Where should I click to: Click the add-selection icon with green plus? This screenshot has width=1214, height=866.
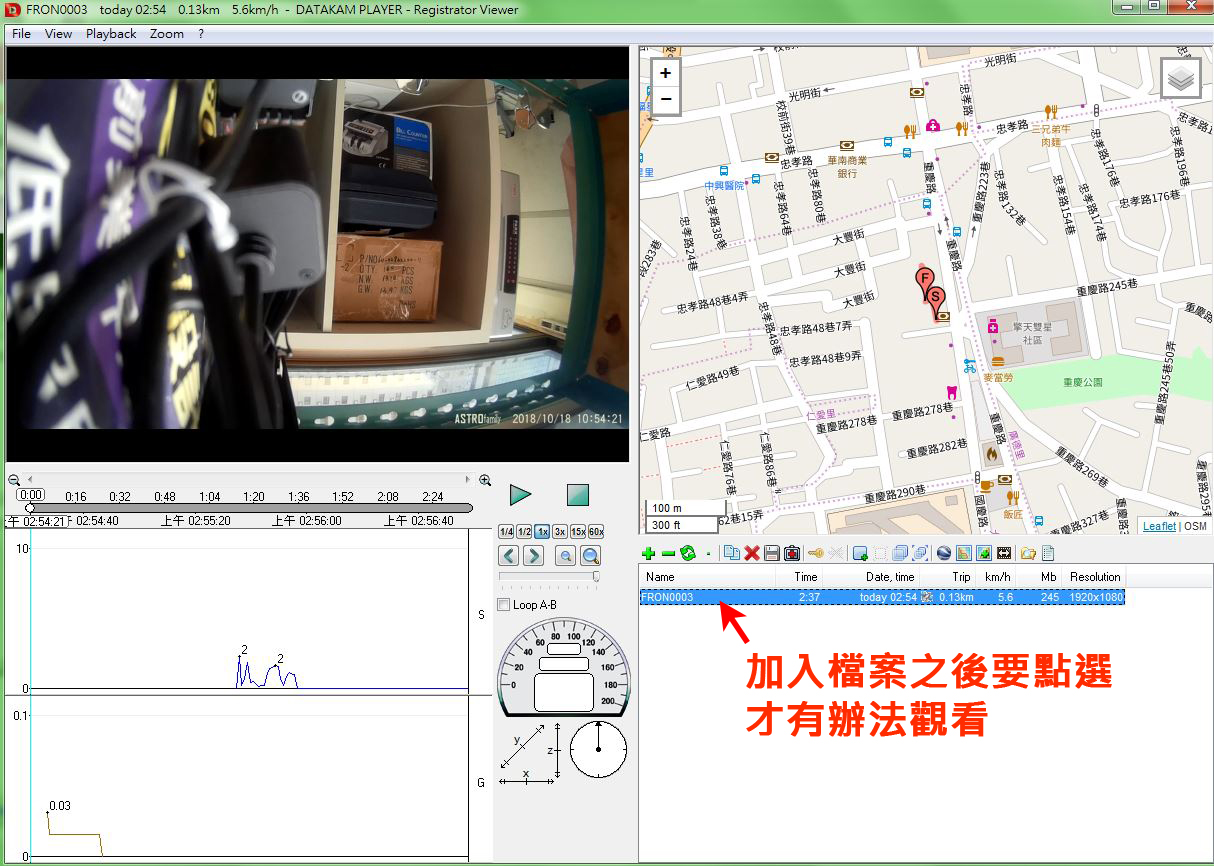pos(860,553)
